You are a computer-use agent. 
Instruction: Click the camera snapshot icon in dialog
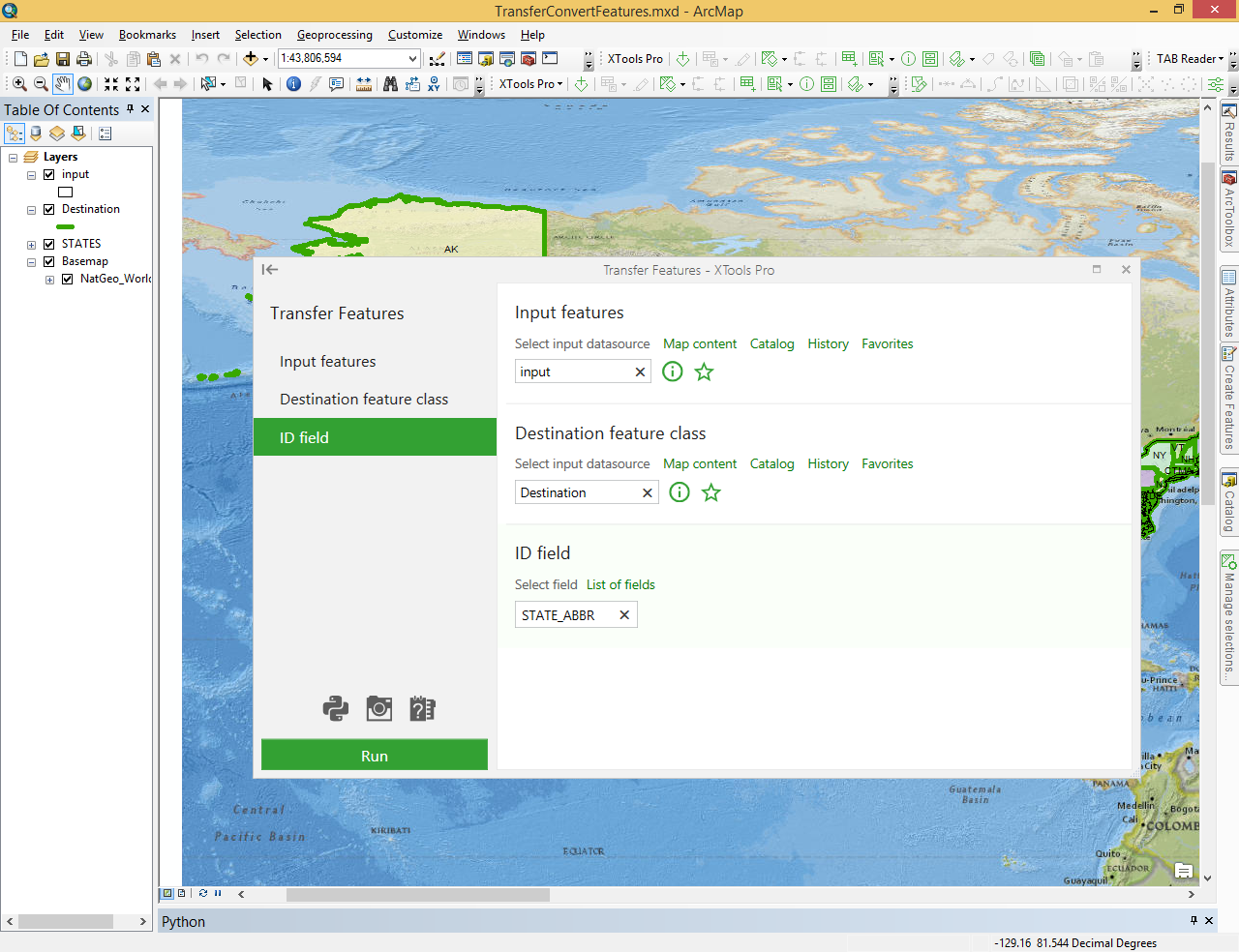tap(379, 709)
